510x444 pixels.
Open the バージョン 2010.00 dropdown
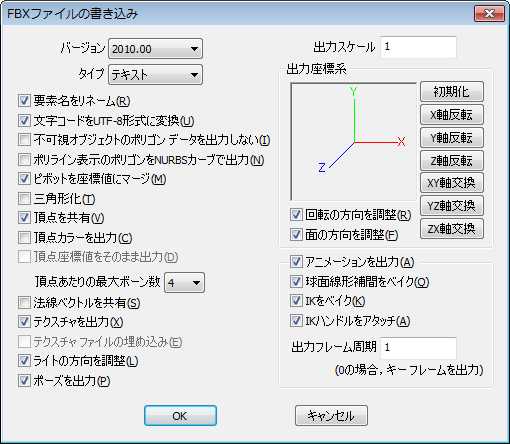pyautogui.click(x=155, y=49)
